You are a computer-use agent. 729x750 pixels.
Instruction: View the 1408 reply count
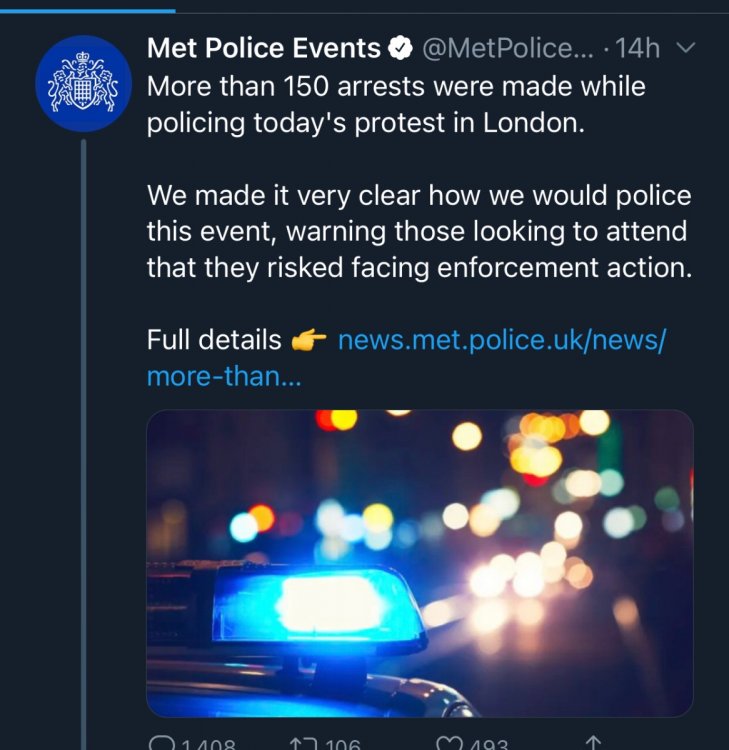coord(209,745)
